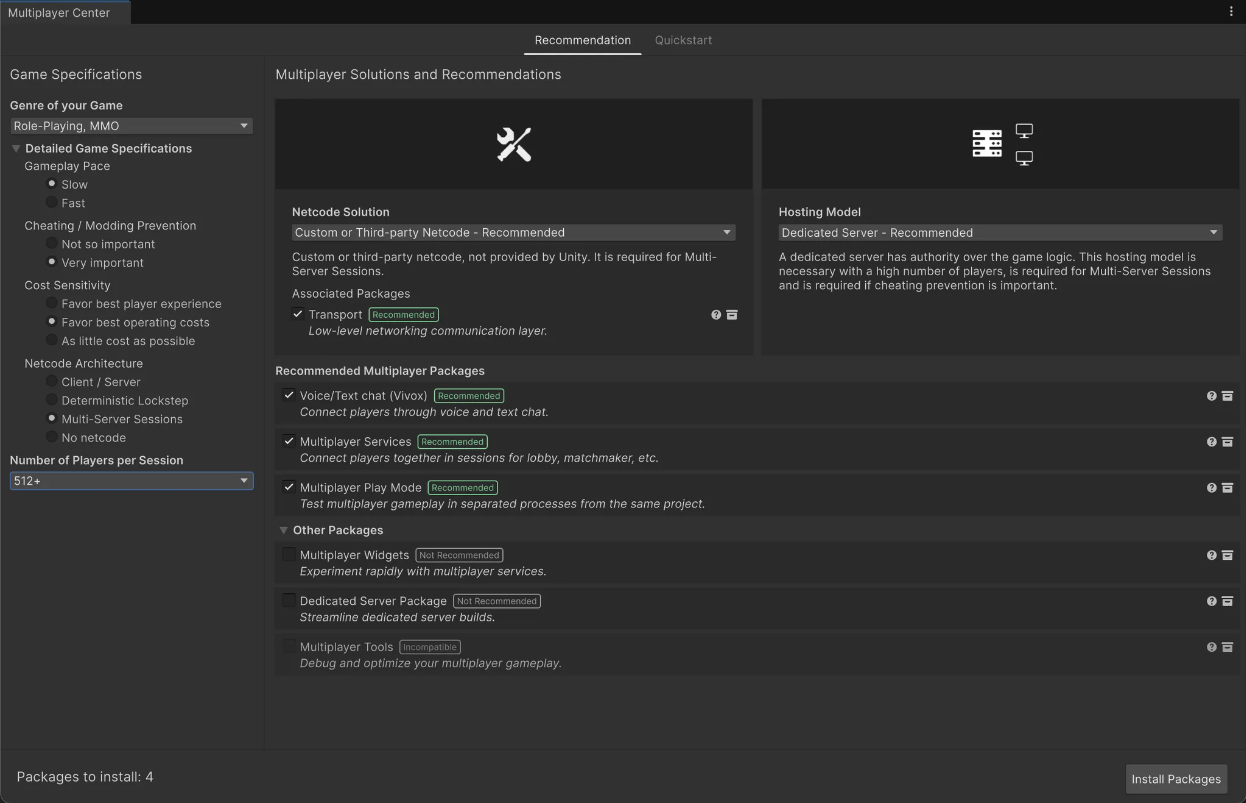Open Dedicated Server Package in Package Manager

(x=1227, y=601)
